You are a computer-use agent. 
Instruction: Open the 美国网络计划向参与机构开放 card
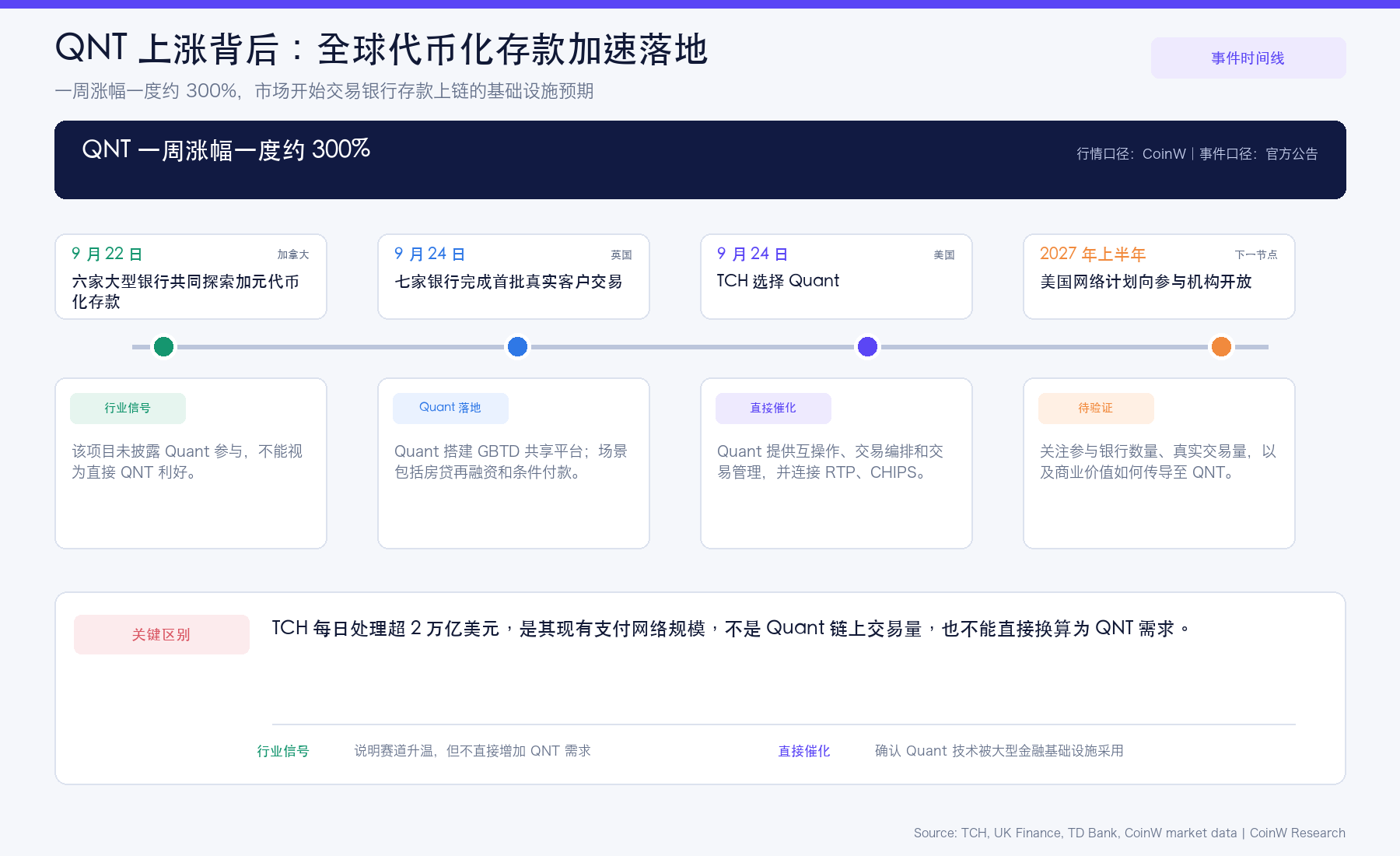click(x=1159, y=277)
